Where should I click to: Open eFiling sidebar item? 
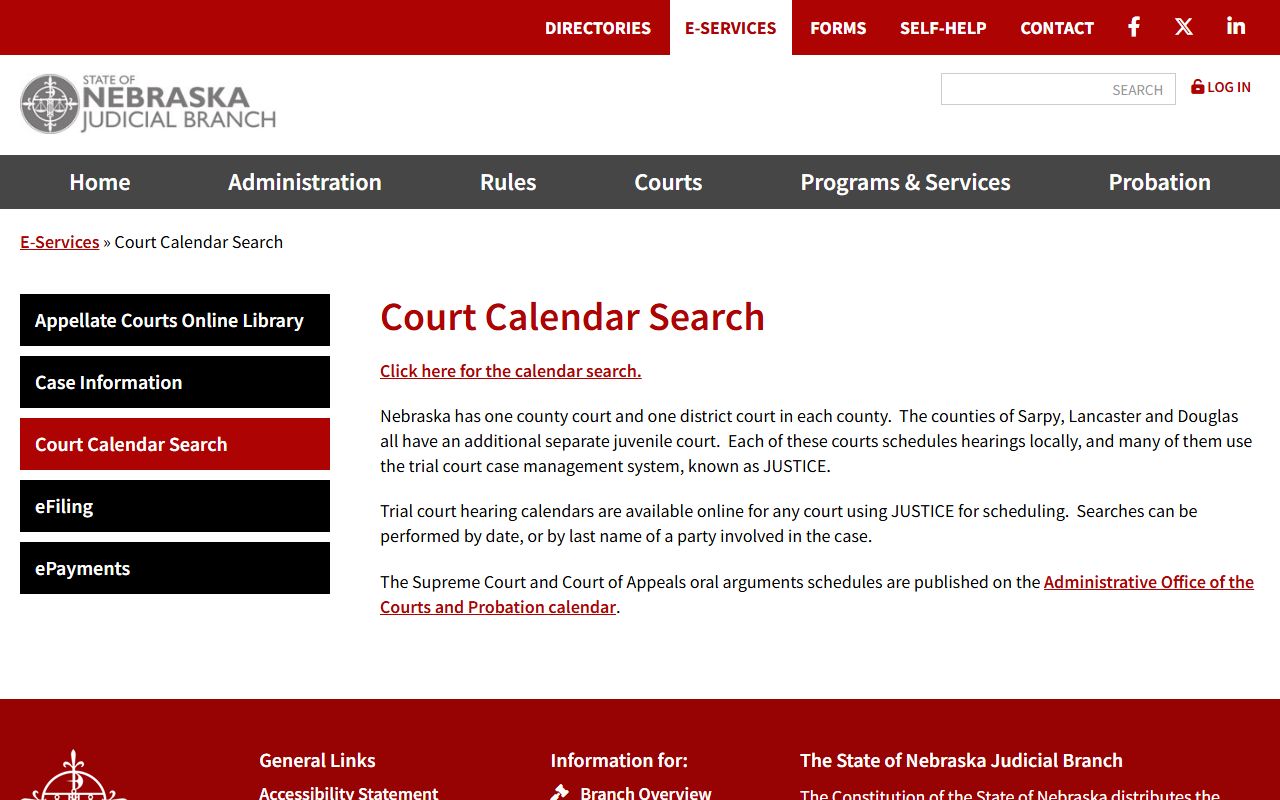pyautogui.click(x=175, y=506)
